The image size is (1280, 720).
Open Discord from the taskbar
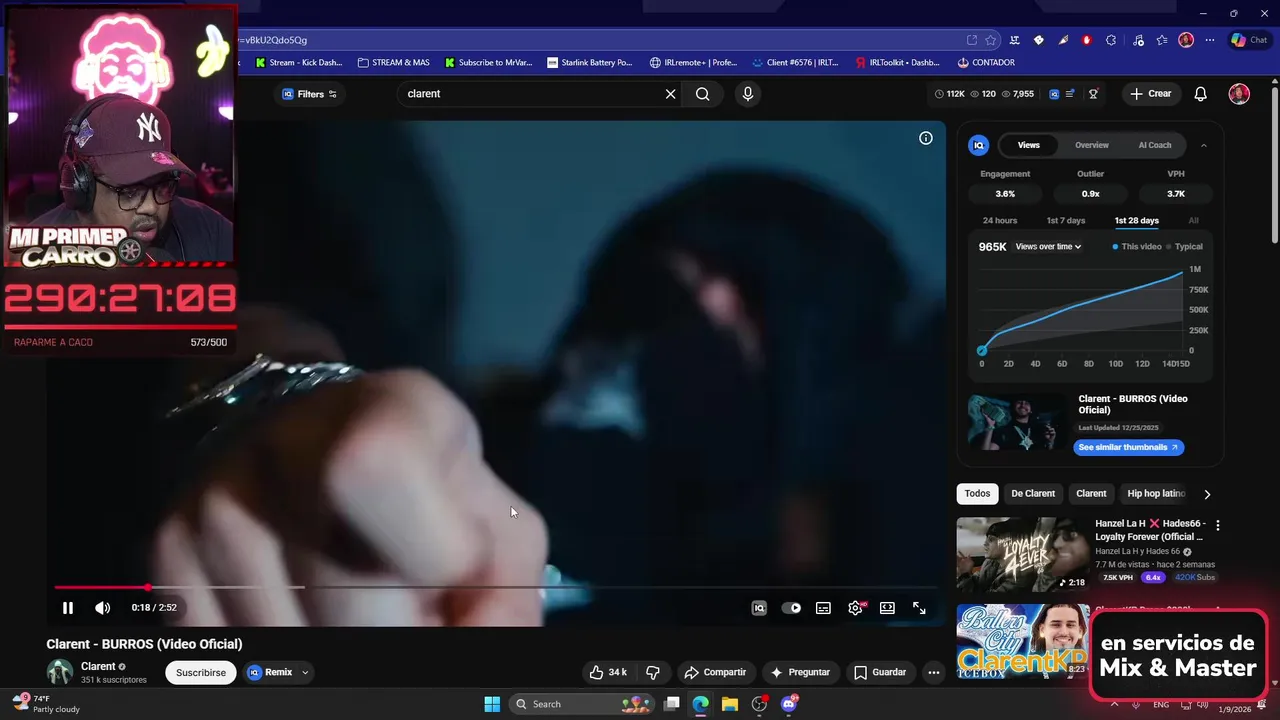pyautogui.click(x=789, y=704)
